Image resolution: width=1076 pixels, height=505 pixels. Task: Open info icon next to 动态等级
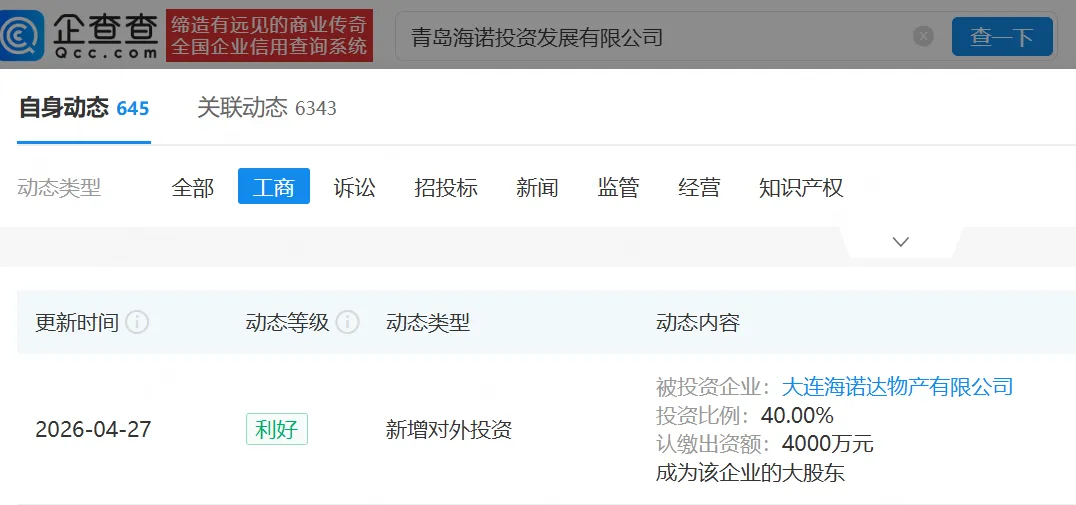pos(347,322)
